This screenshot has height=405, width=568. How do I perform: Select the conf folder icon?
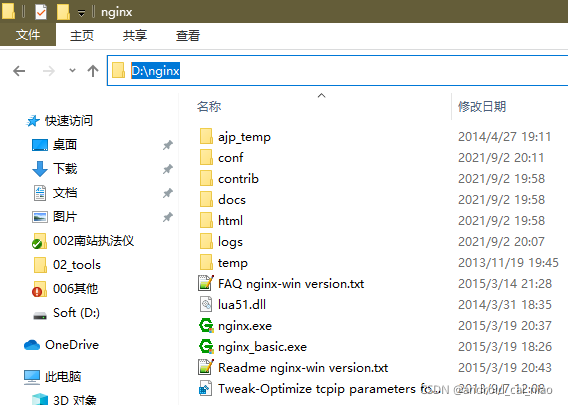206,158
